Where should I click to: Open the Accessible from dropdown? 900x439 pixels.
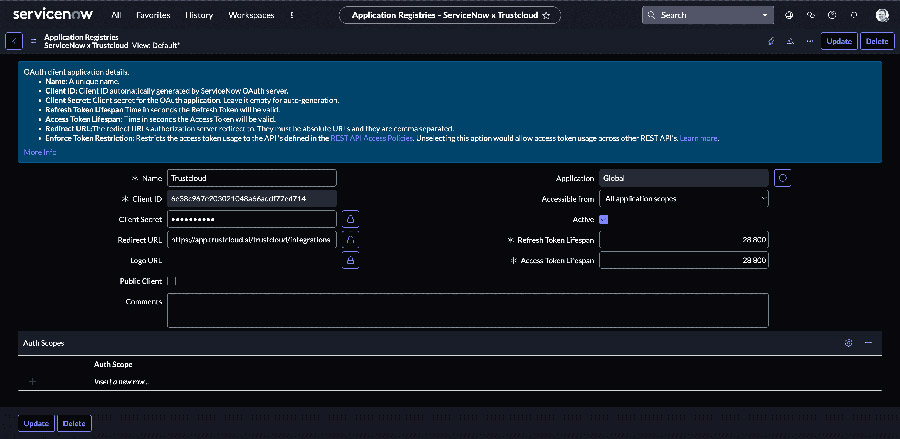coord(684,199)
